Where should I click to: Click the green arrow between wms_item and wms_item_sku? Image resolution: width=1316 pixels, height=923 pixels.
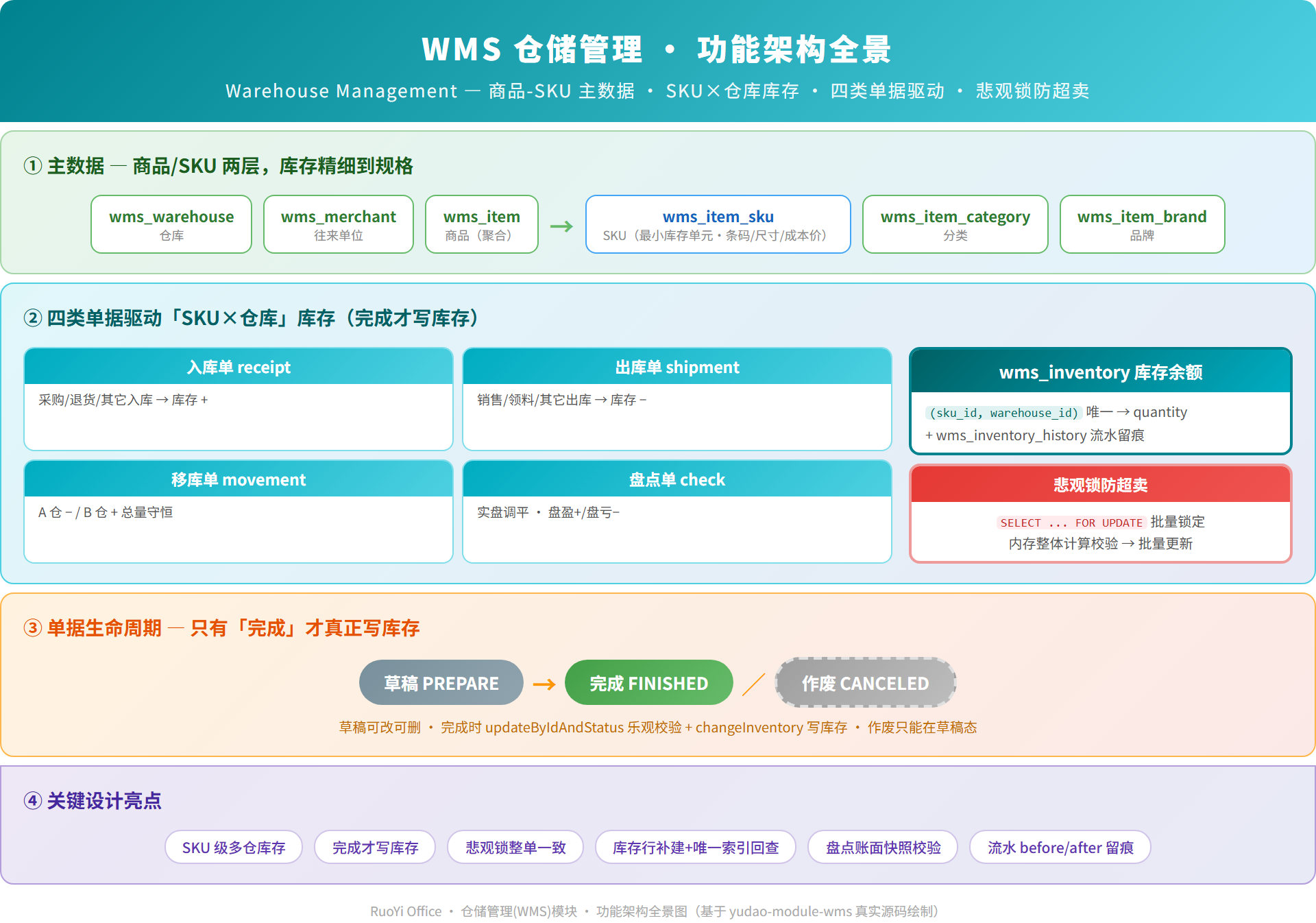[x=561, y=226]
